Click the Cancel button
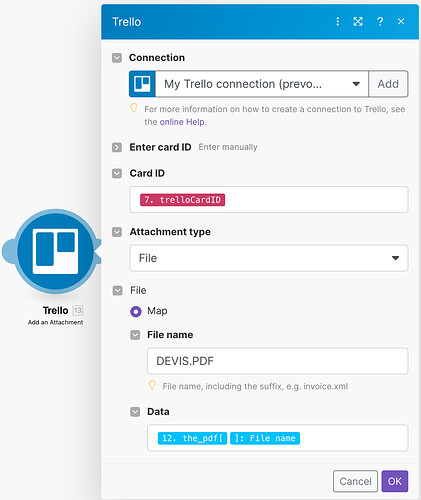 (355, 481)
